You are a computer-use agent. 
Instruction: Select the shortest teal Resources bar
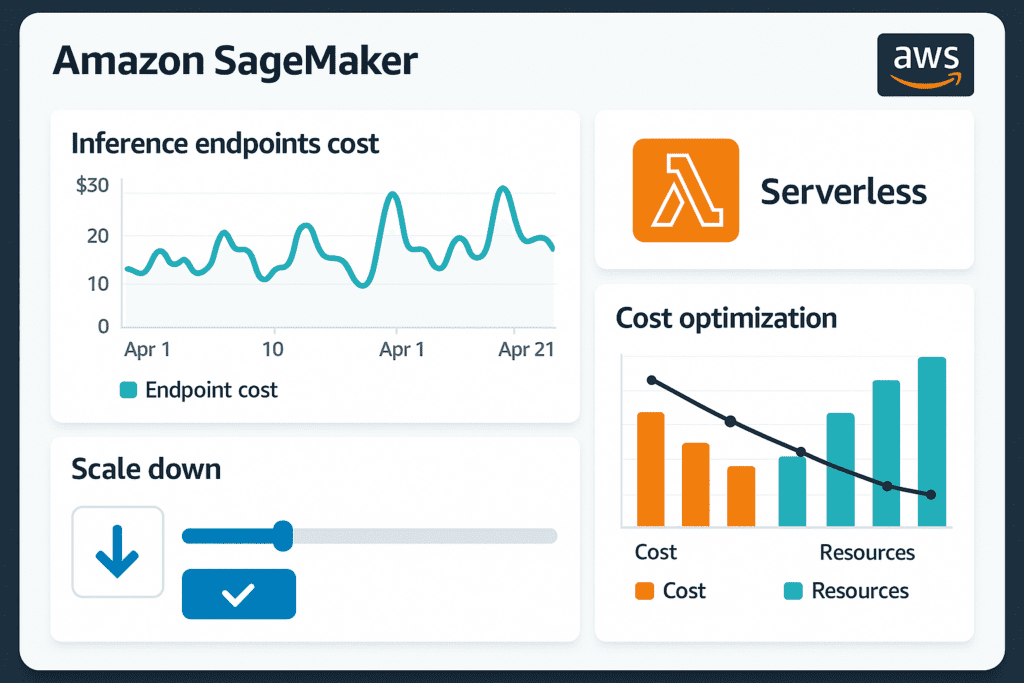(792, 491)
